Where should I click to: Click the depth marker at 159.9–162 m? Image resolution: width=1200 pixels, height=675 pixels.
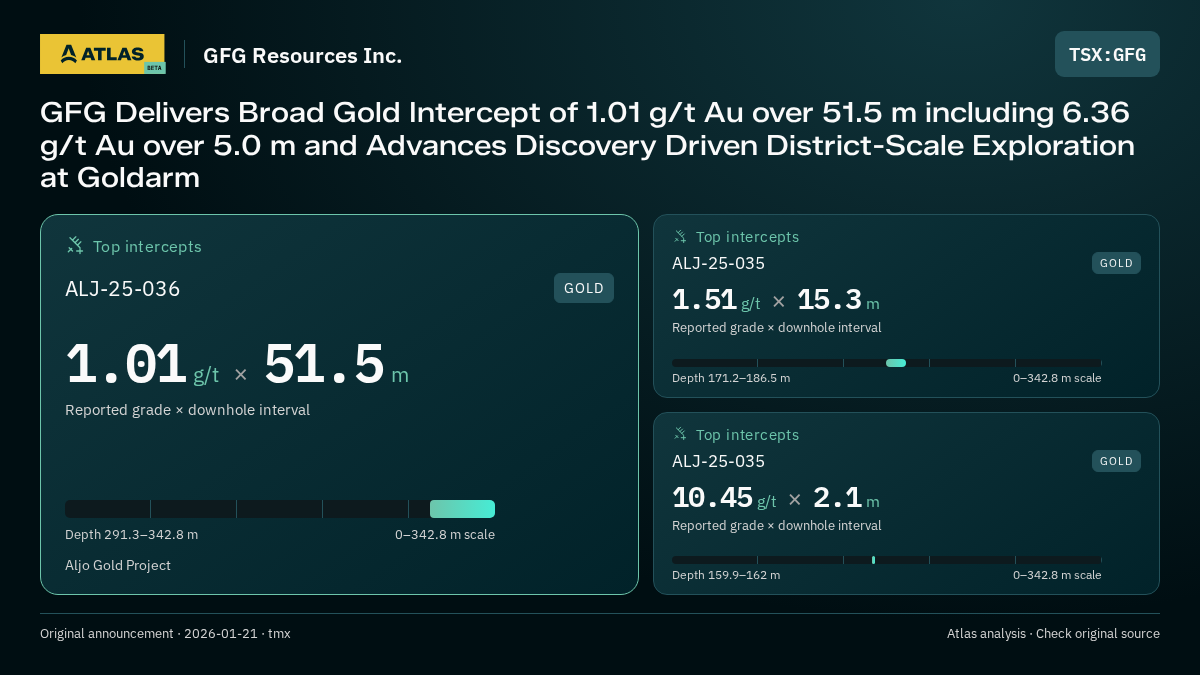[x=873, y=560]
